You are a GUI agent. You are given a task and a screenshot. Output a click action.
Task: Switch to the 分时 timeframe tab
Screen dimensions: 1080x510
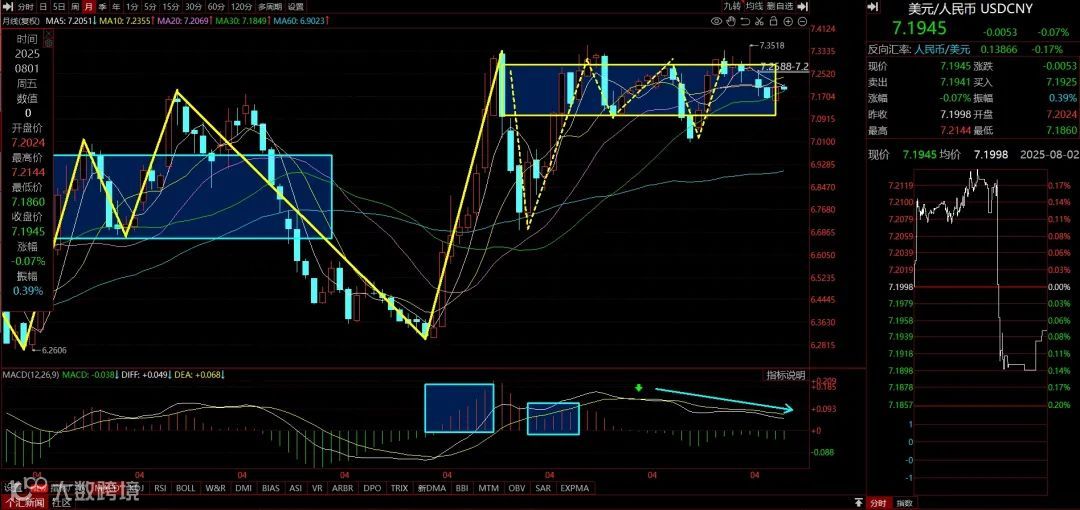[25, 7]
